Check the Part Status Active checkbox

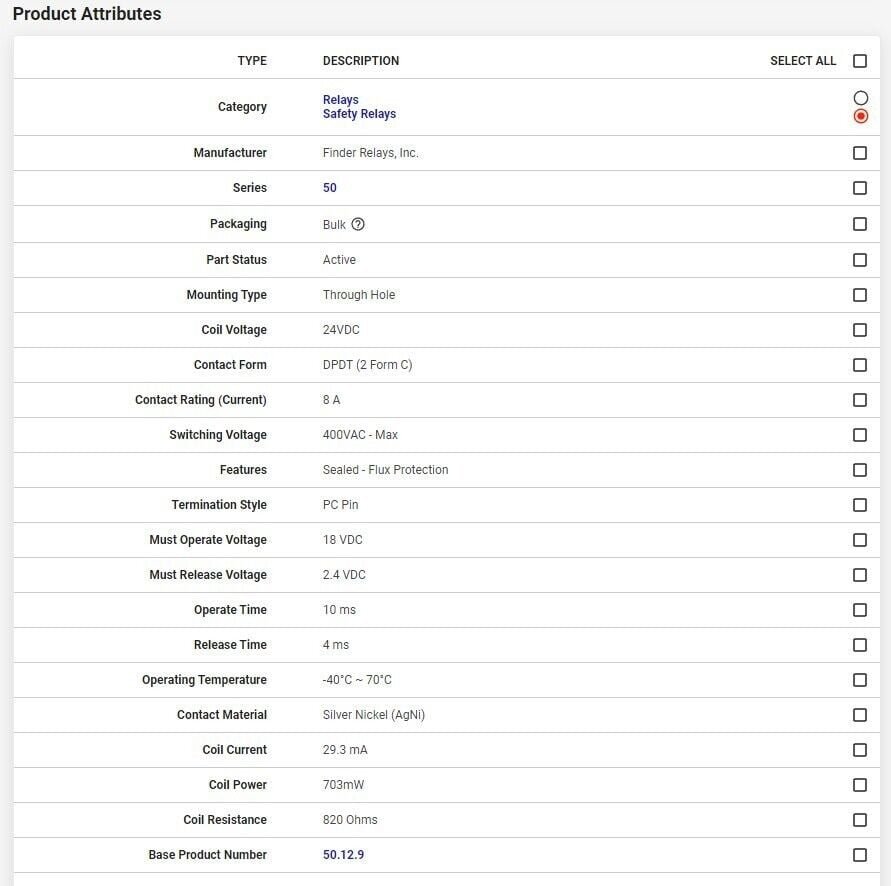point(860,260)
